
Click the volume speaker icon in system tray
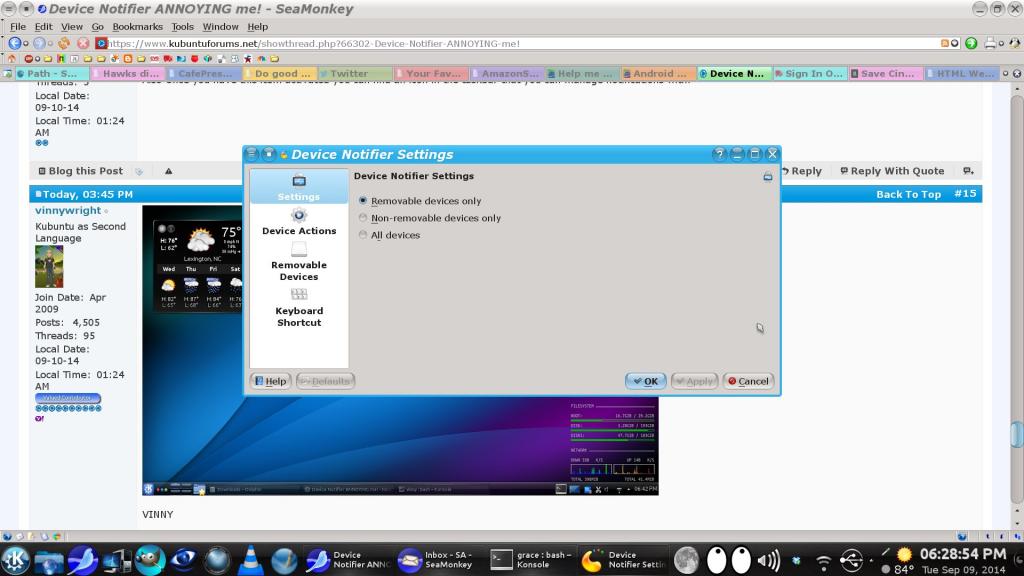pyautogui.click(x=769, y=560)
